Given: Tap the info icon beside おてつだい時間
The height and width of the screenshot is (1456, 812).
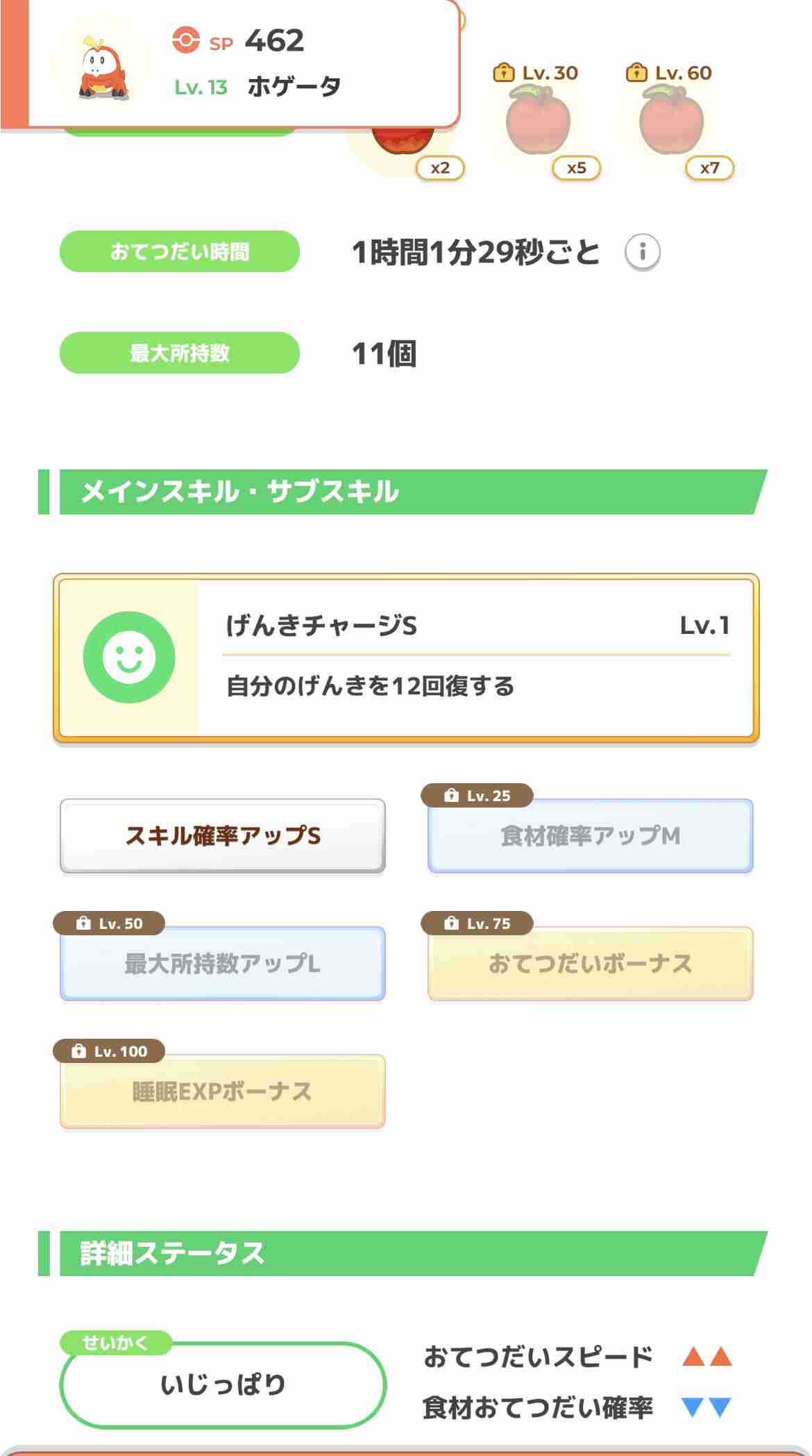Looking at the screenshot, I should tap(642, 251).
